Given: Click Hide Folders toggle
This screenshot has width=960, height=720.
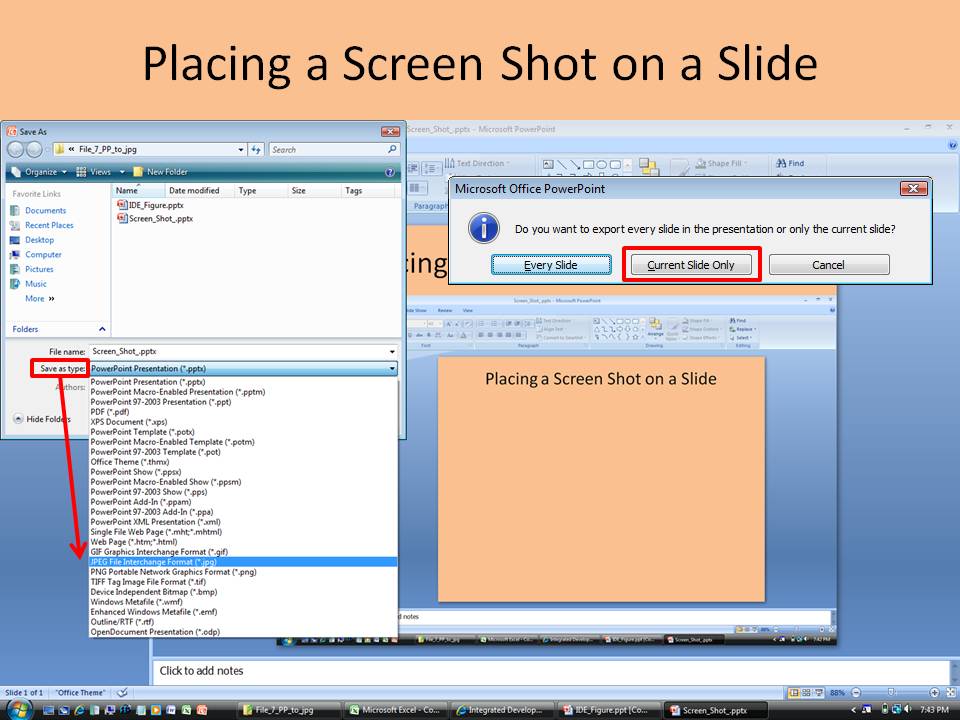Looking at the screenshot, I should pyautogui.click(x=42, y=419).
